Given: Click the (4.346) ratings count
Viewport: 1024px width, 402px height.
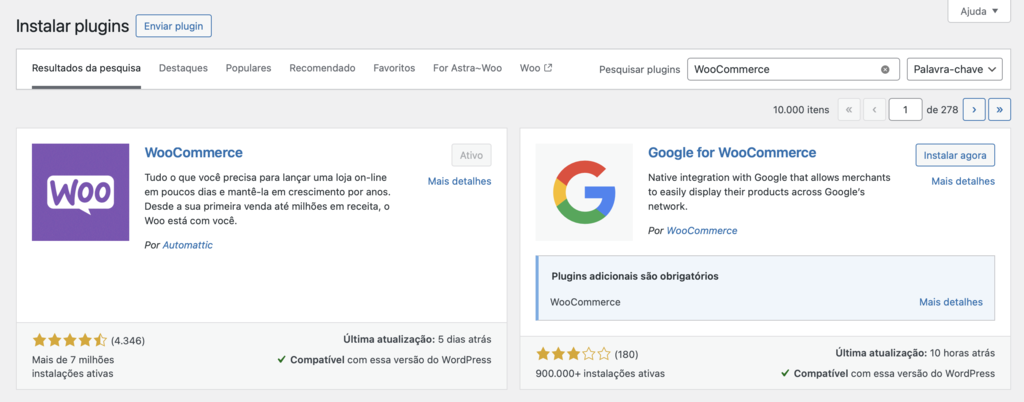Looking at the screenshot, I should 128,341.
